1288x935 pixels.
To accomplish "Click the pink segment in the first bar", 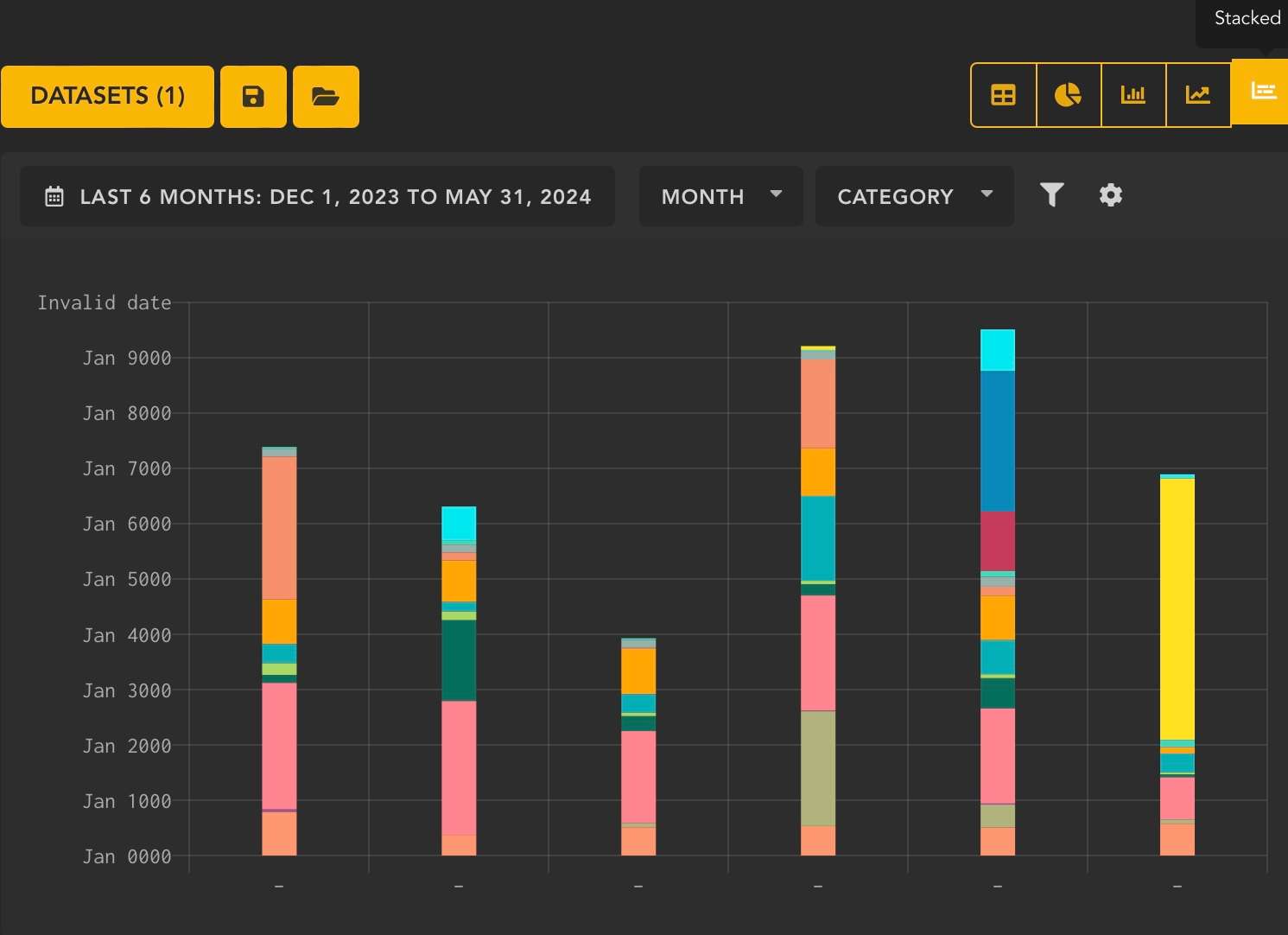I will [279, 746].
